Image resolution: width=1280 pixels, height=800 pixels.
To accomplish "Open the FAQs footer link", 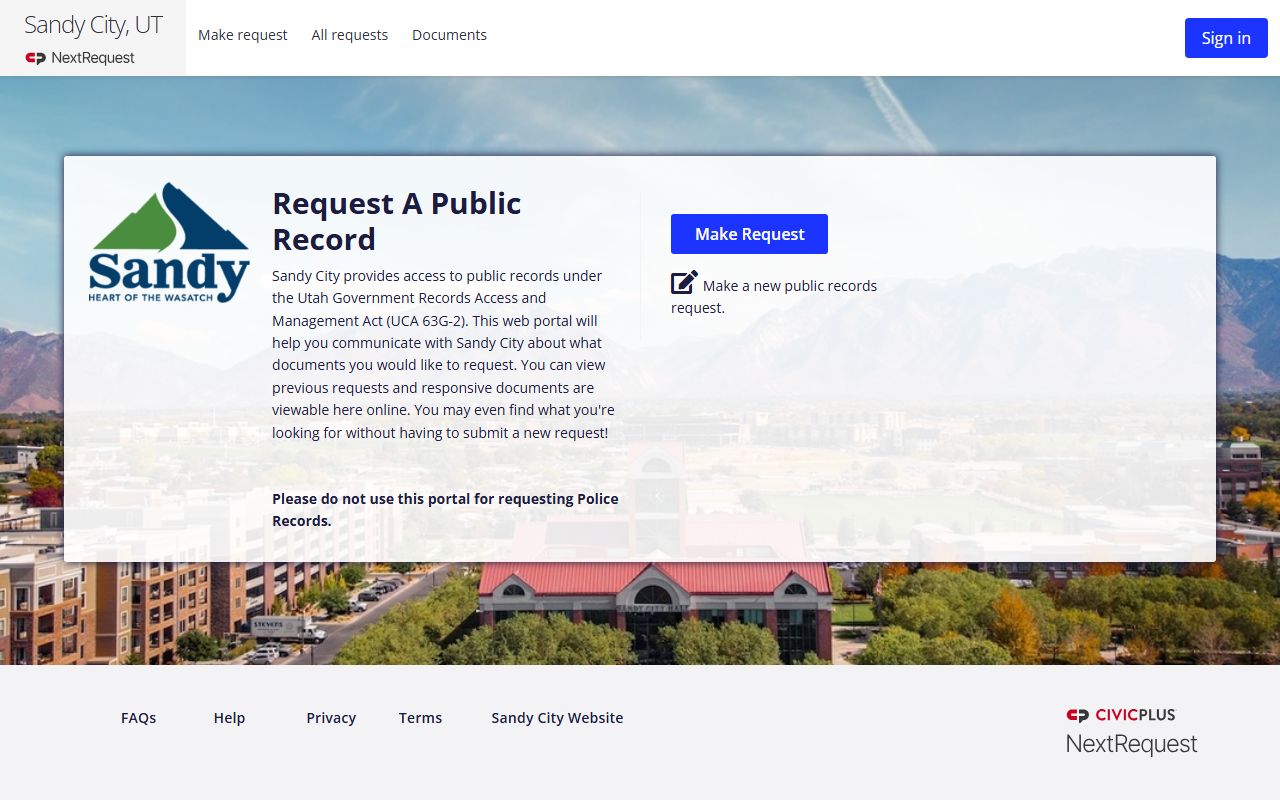I will 138,718.
